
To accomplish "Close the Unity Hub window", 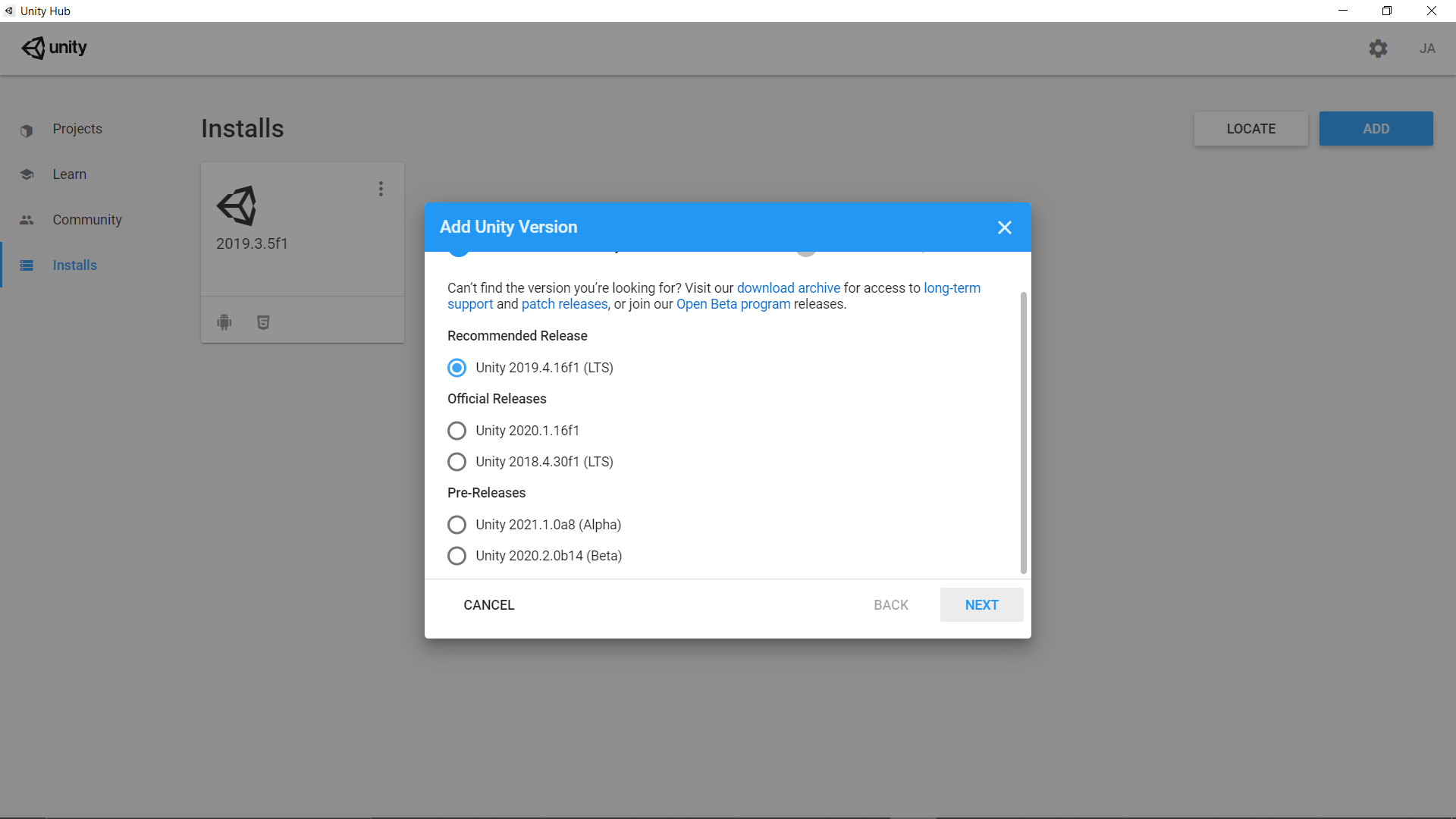I will pos(1432,11).
